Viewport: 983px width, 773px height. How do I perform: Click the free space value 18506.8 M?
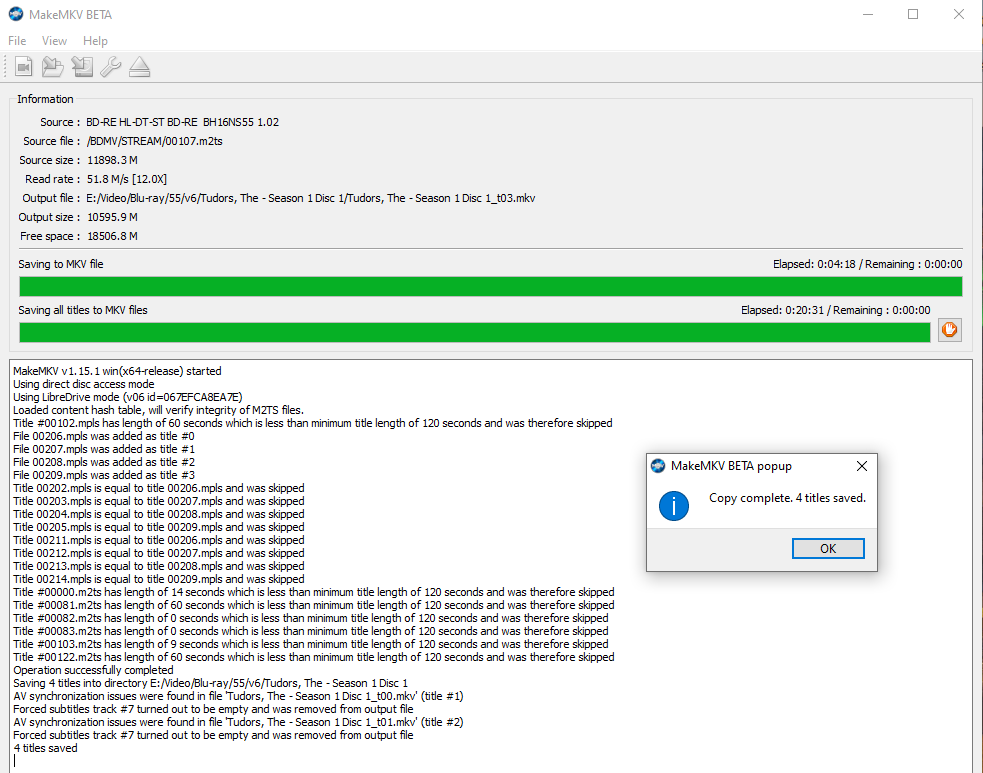[x=112, y=236]
